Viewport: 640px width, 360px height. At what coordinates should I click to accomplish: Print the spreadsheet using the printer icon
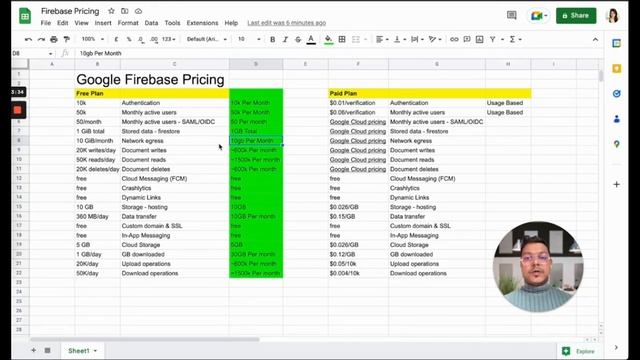coord(53,39)
